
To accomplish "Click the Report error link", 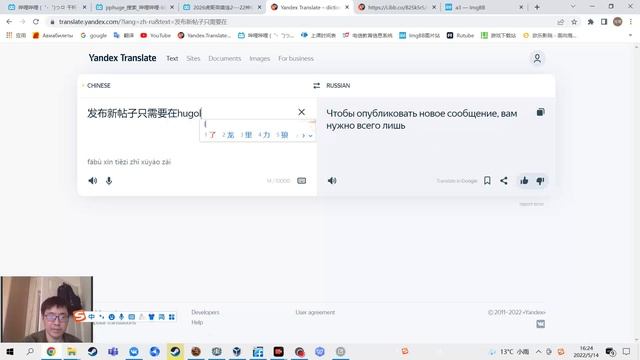I will [531, 204].
